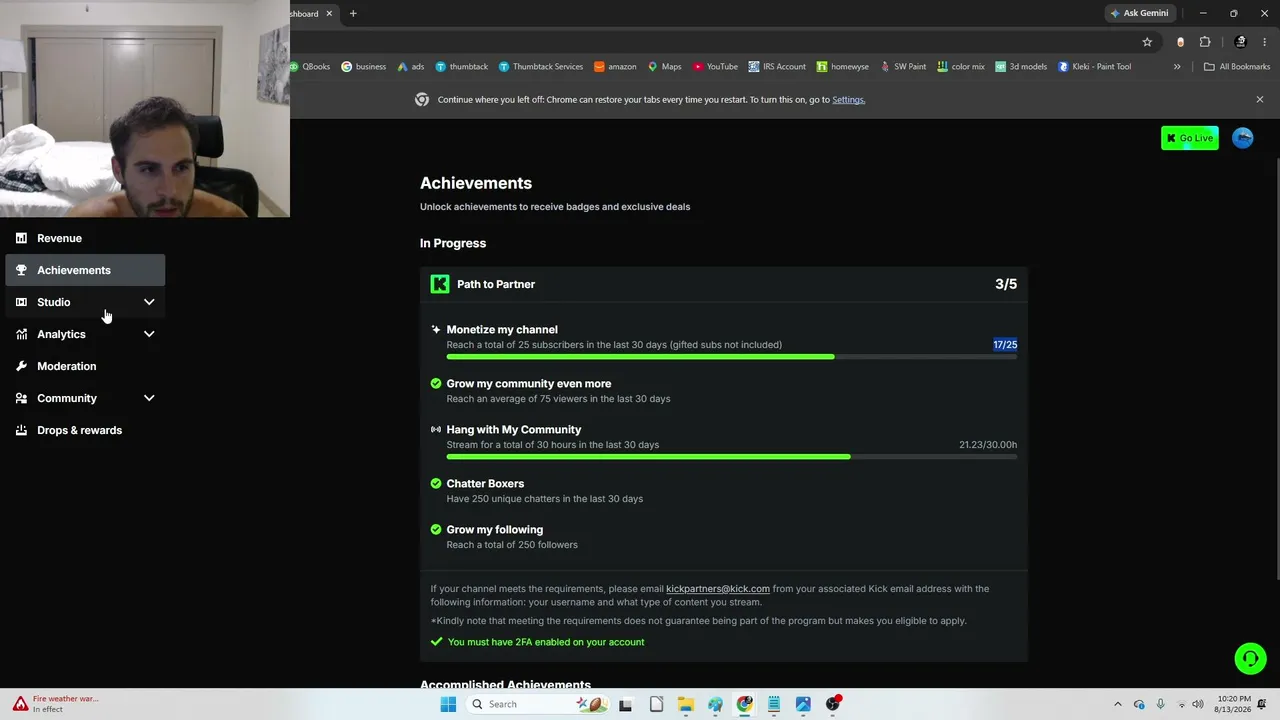The width and height of the screenshot is (1280, 720).
Task: Click Ask Gemini in Chrome title bar
Action: coord(1138,13)
